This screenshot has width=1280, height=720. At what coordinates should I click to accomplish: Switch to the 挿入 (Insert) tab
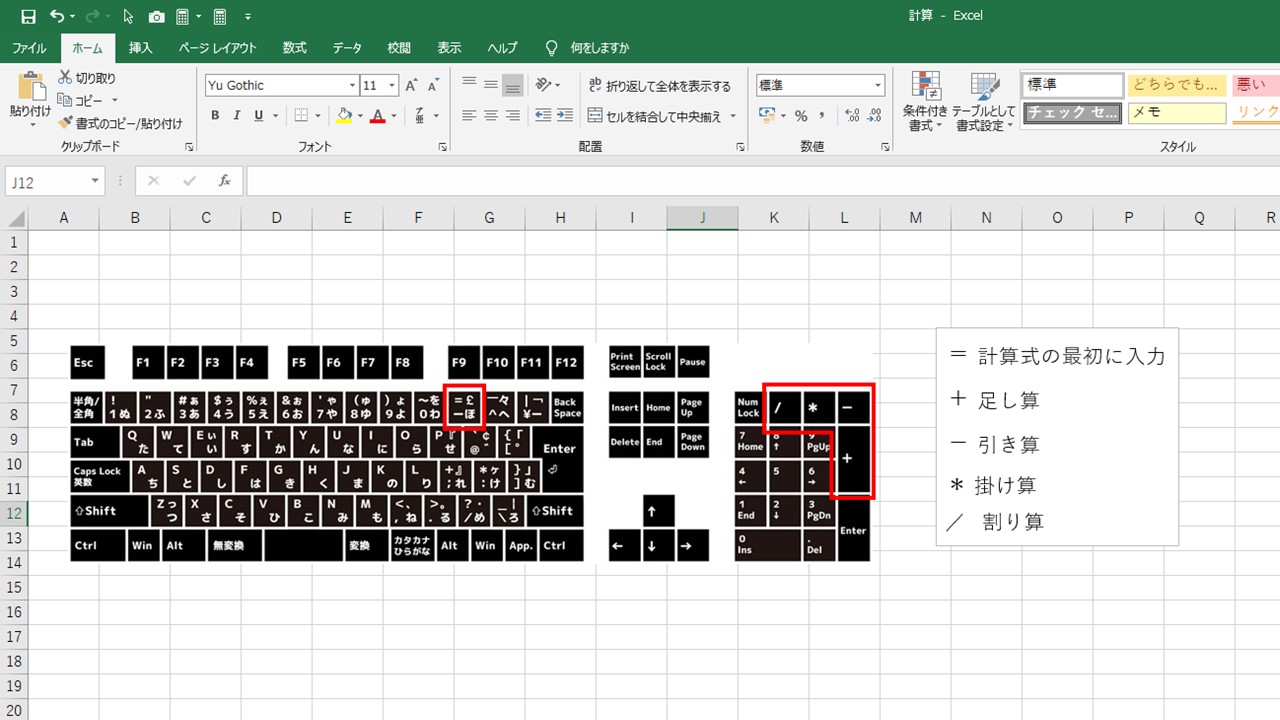pos(141,48)
